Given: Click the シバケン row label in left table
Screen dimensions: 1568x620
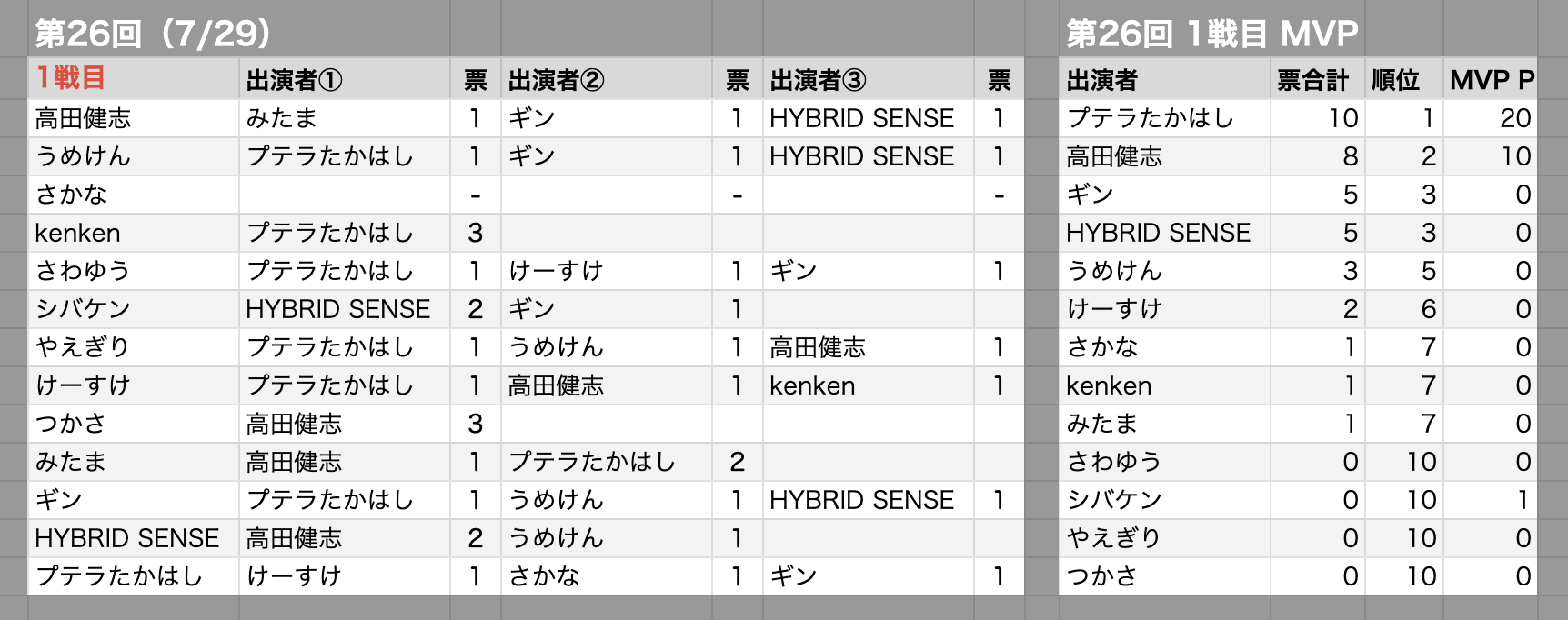Looking at the screenshot, I should [x=83, y=309].
